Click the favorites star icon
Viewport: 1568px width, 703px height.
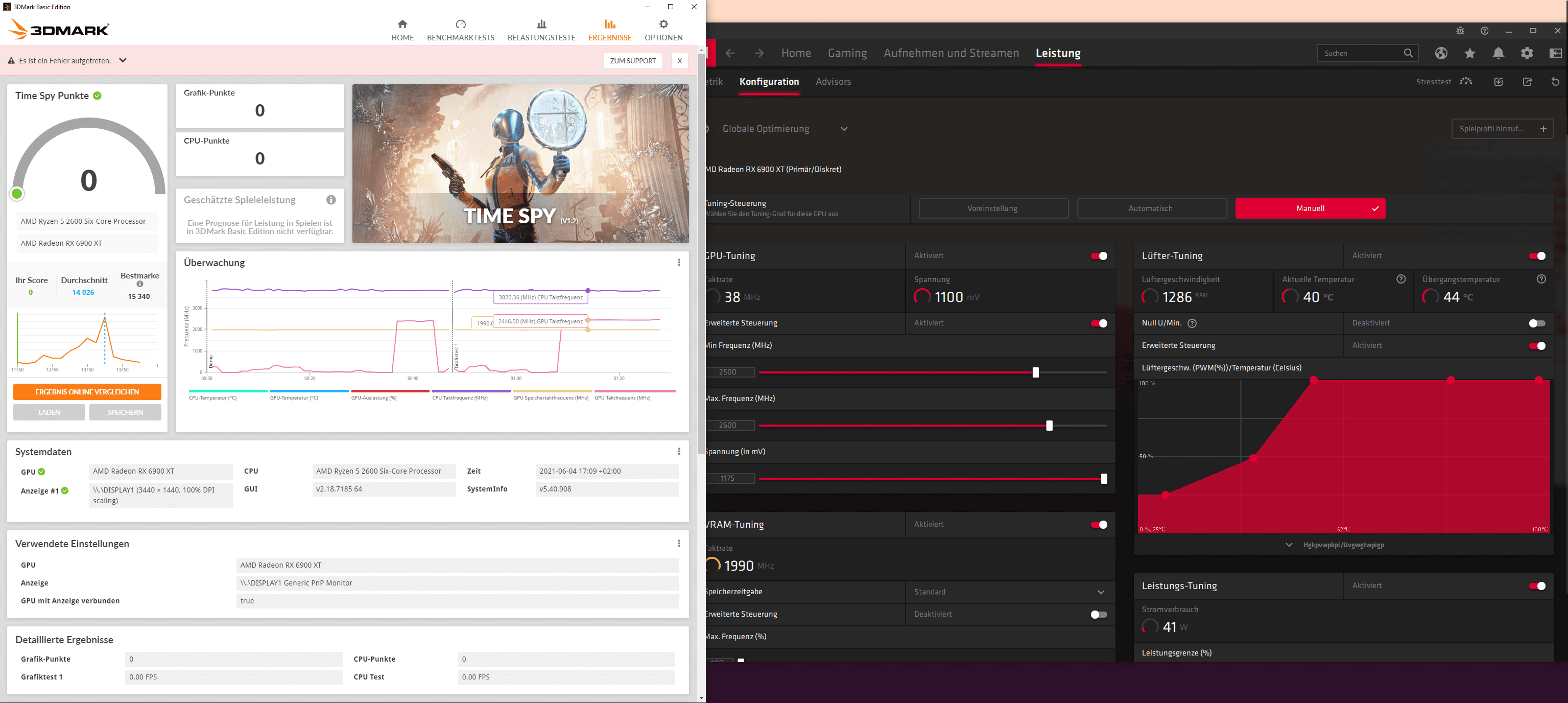point(1469,54)
